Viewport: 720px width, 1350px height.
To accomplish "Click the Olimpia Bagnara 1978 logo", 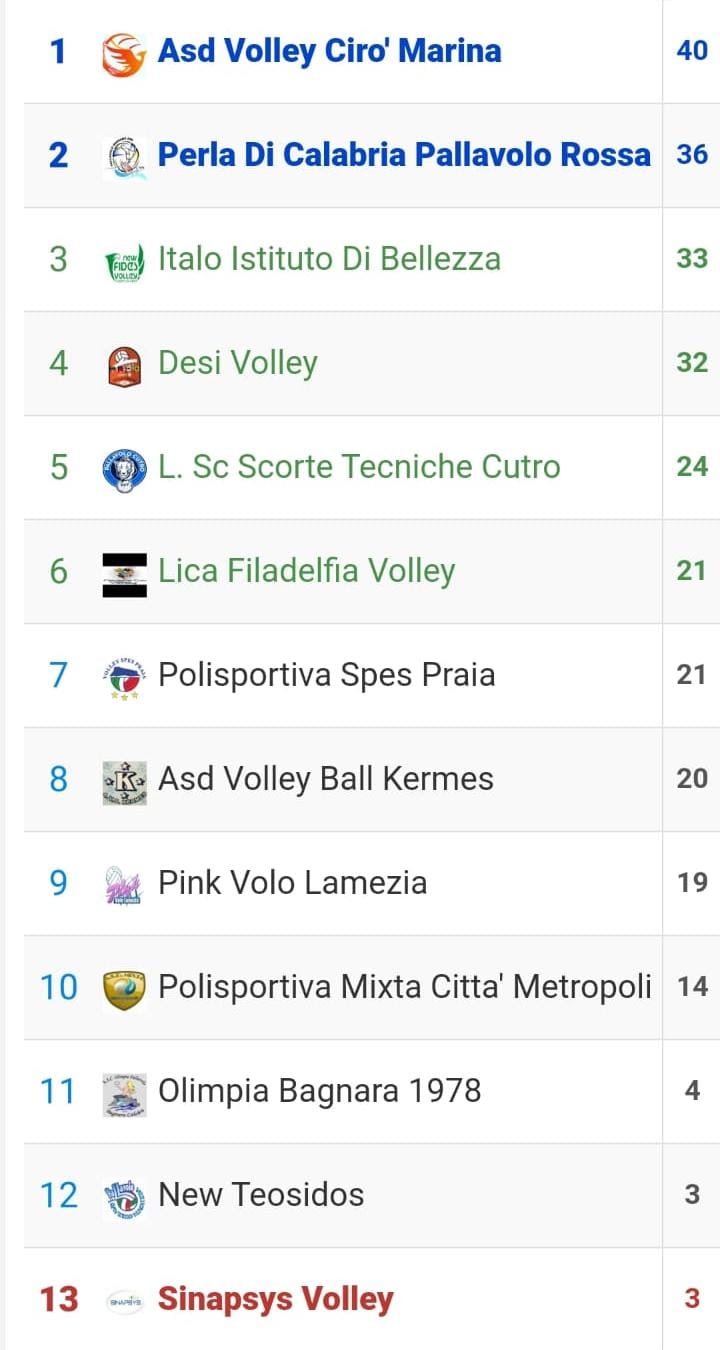I will tap(124, 1093).
